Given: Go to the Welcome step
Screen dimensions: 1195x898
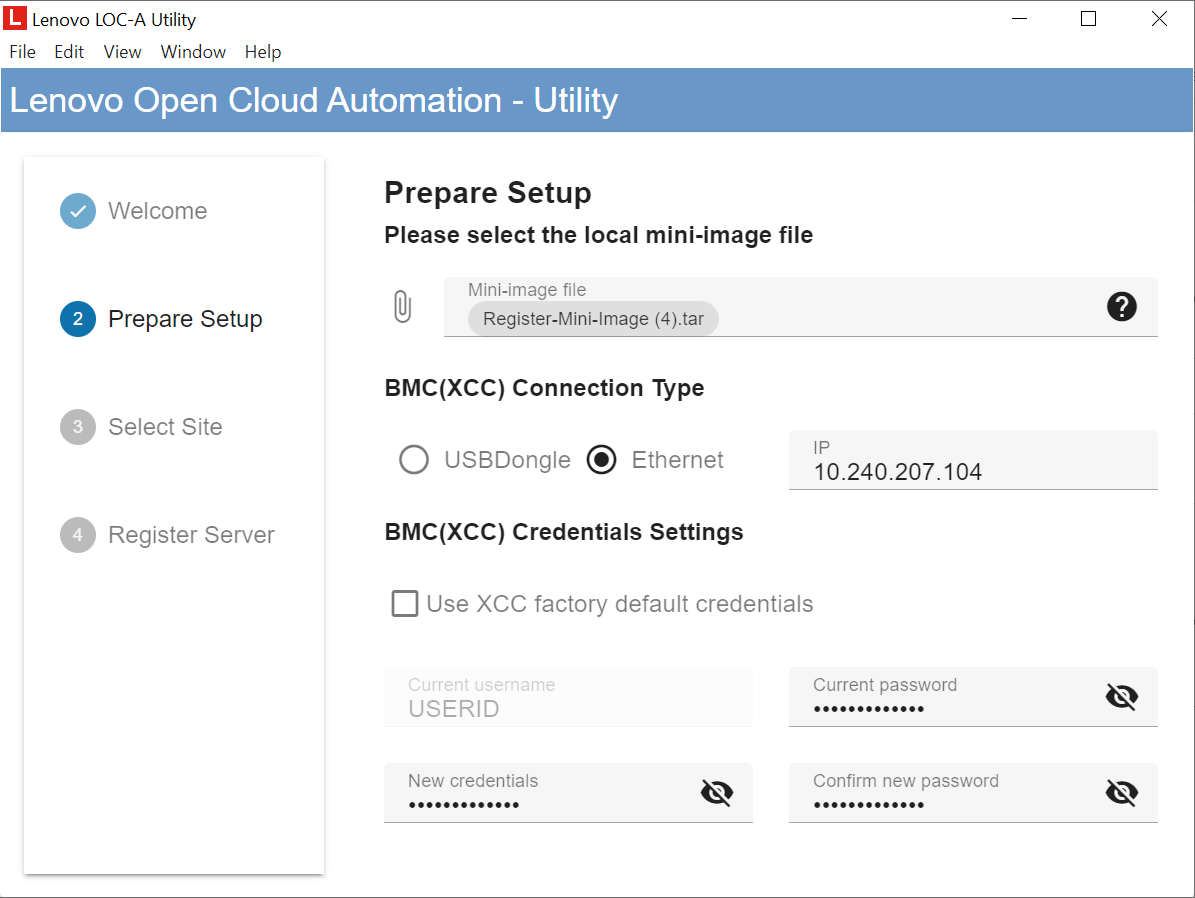Looking at the screenshot, I should 158,211.
